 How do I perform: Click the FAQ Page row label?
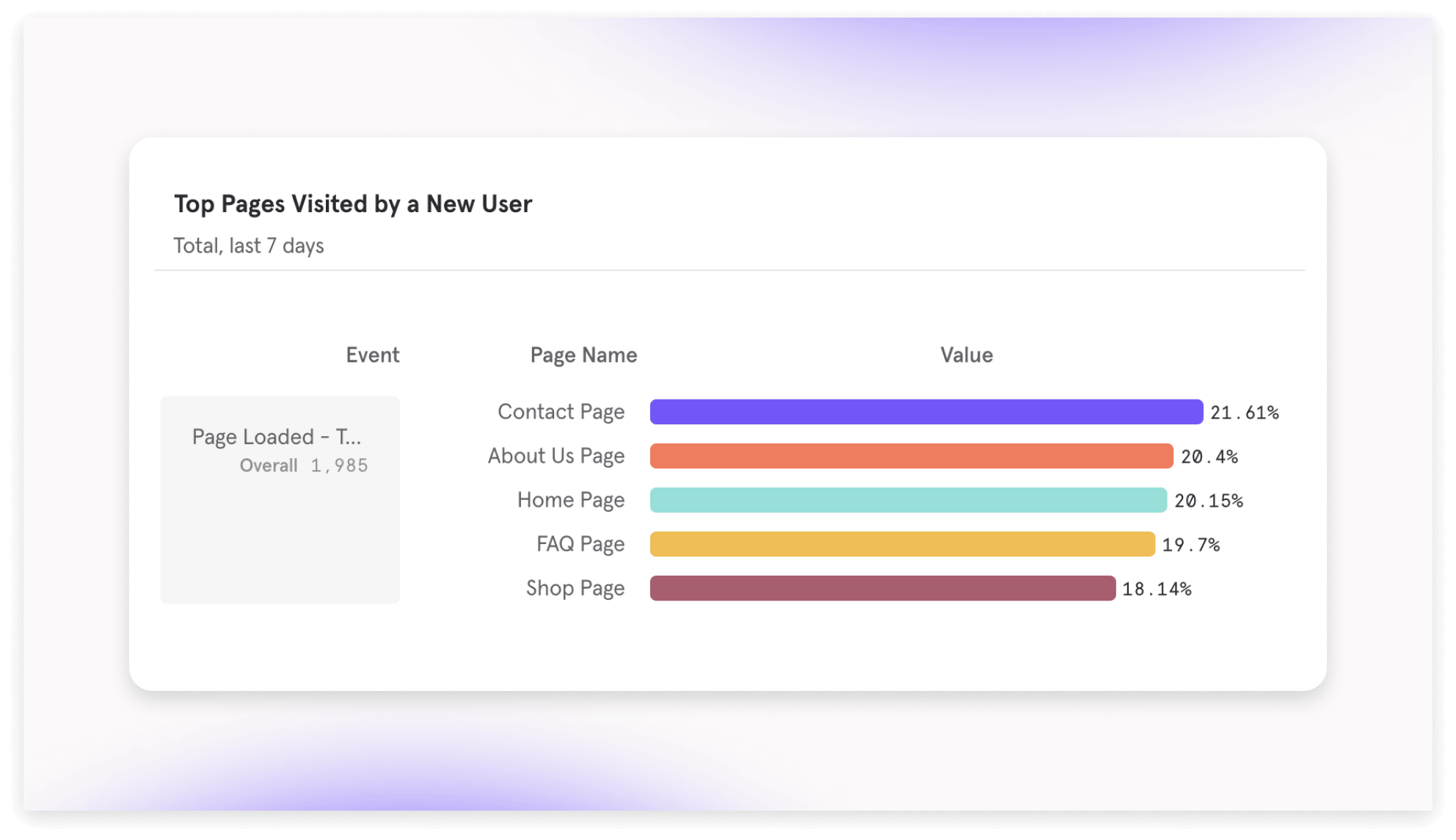tap(580, 544)
